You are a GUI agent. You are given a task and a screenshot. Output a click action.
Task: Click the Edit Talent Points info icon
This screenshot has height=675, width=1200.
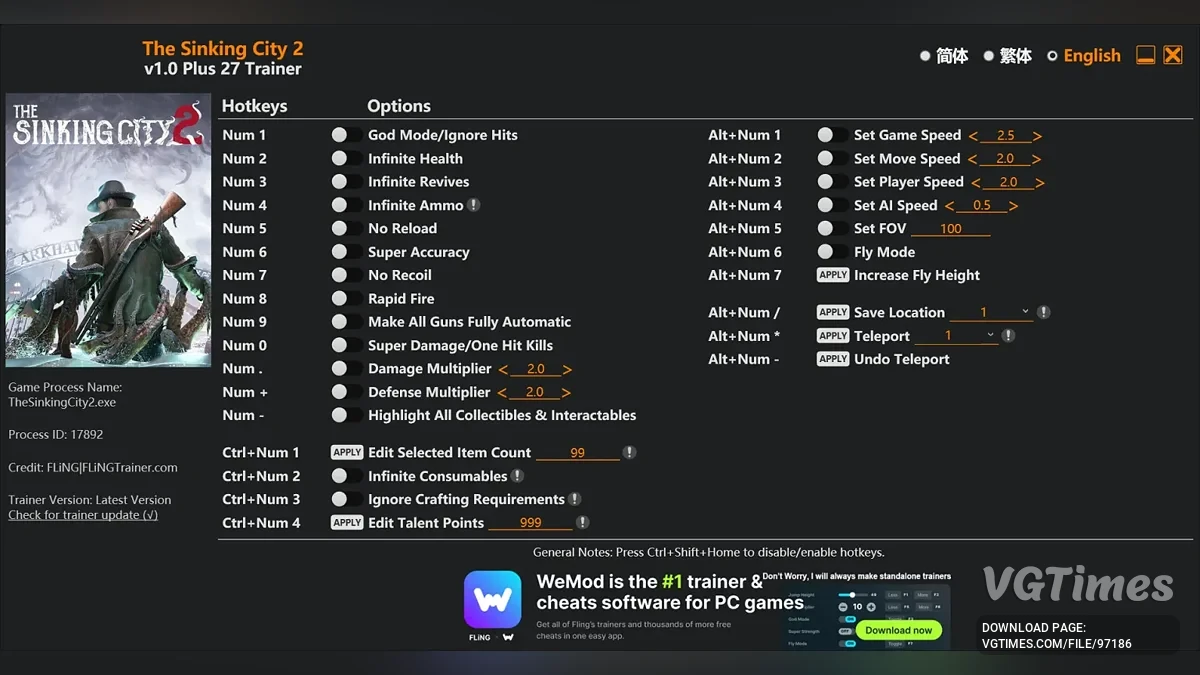(582, 522)
